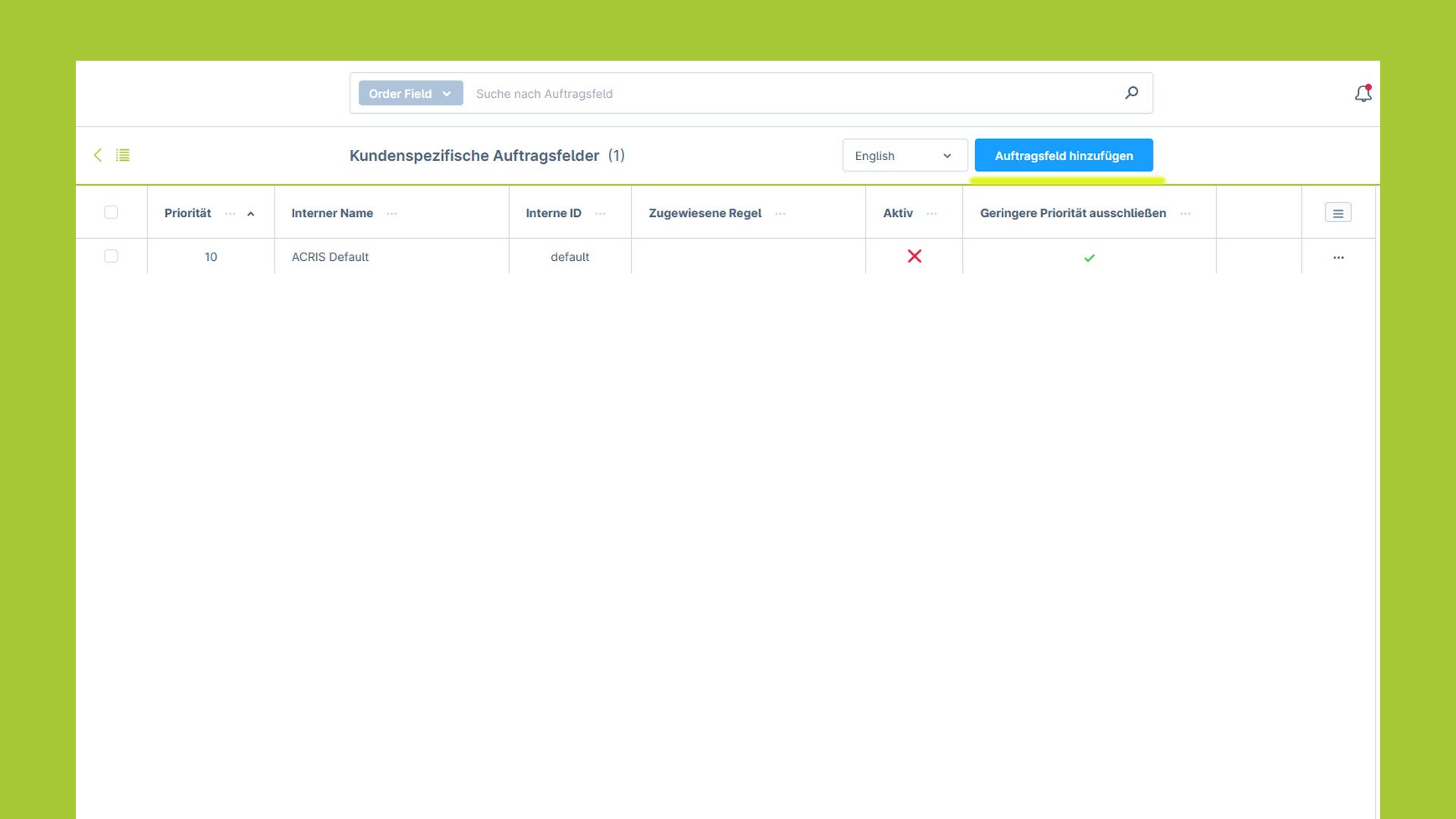Open Interner Name column options dots
This screenshot has height=819, width=1456.
coord(392,214)
